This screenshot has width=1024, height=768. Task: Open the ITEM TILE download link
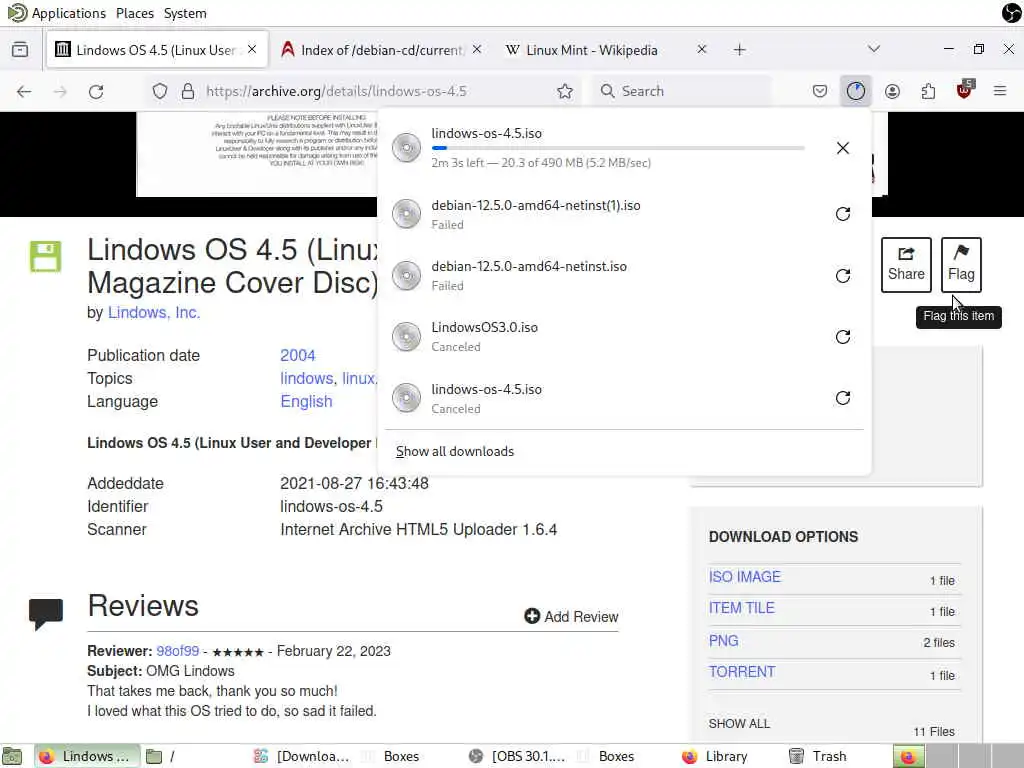(x=741, y=609)
